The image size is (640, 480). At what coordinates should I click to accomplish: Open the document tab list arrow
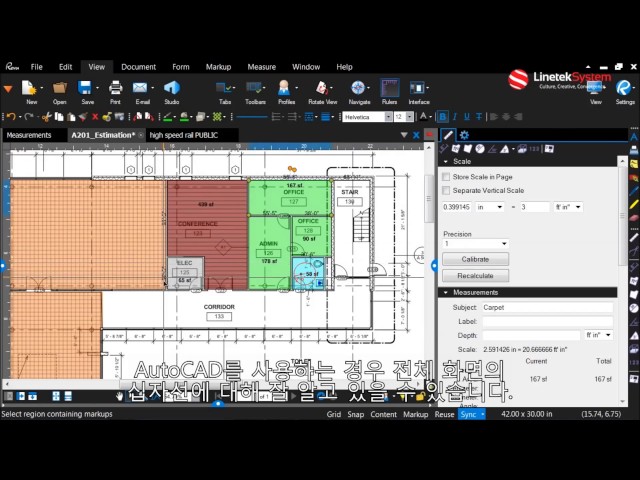404,135
